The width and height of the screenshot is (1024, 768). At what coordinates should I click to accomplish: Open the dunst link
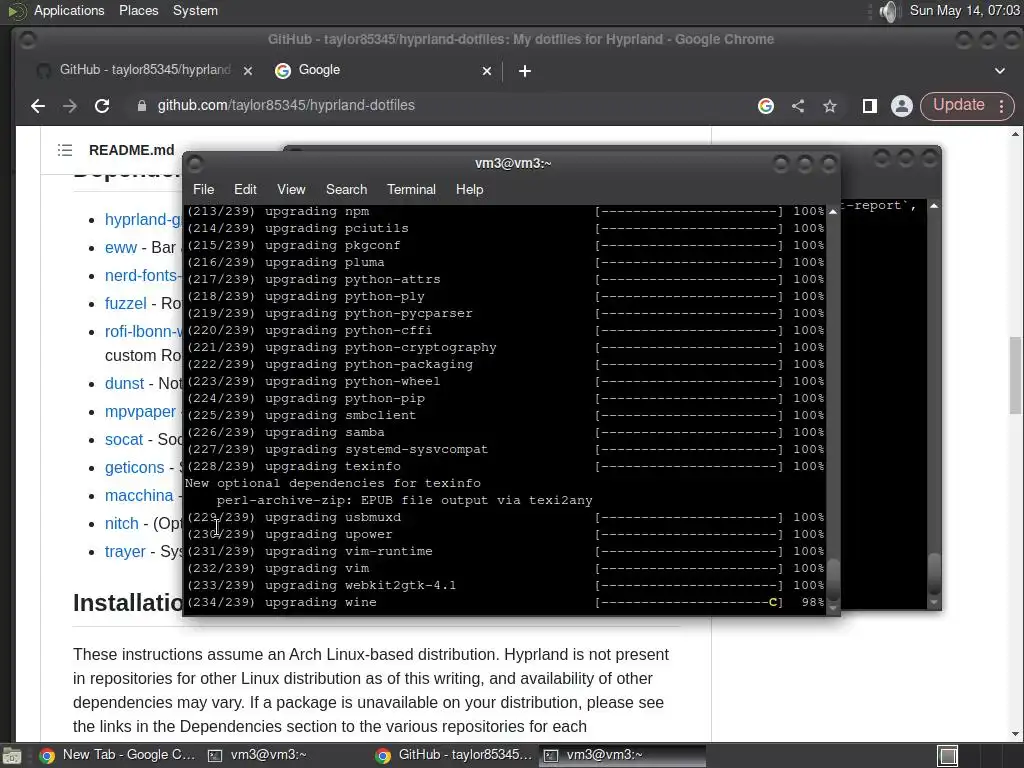click(x=124, y=383)
